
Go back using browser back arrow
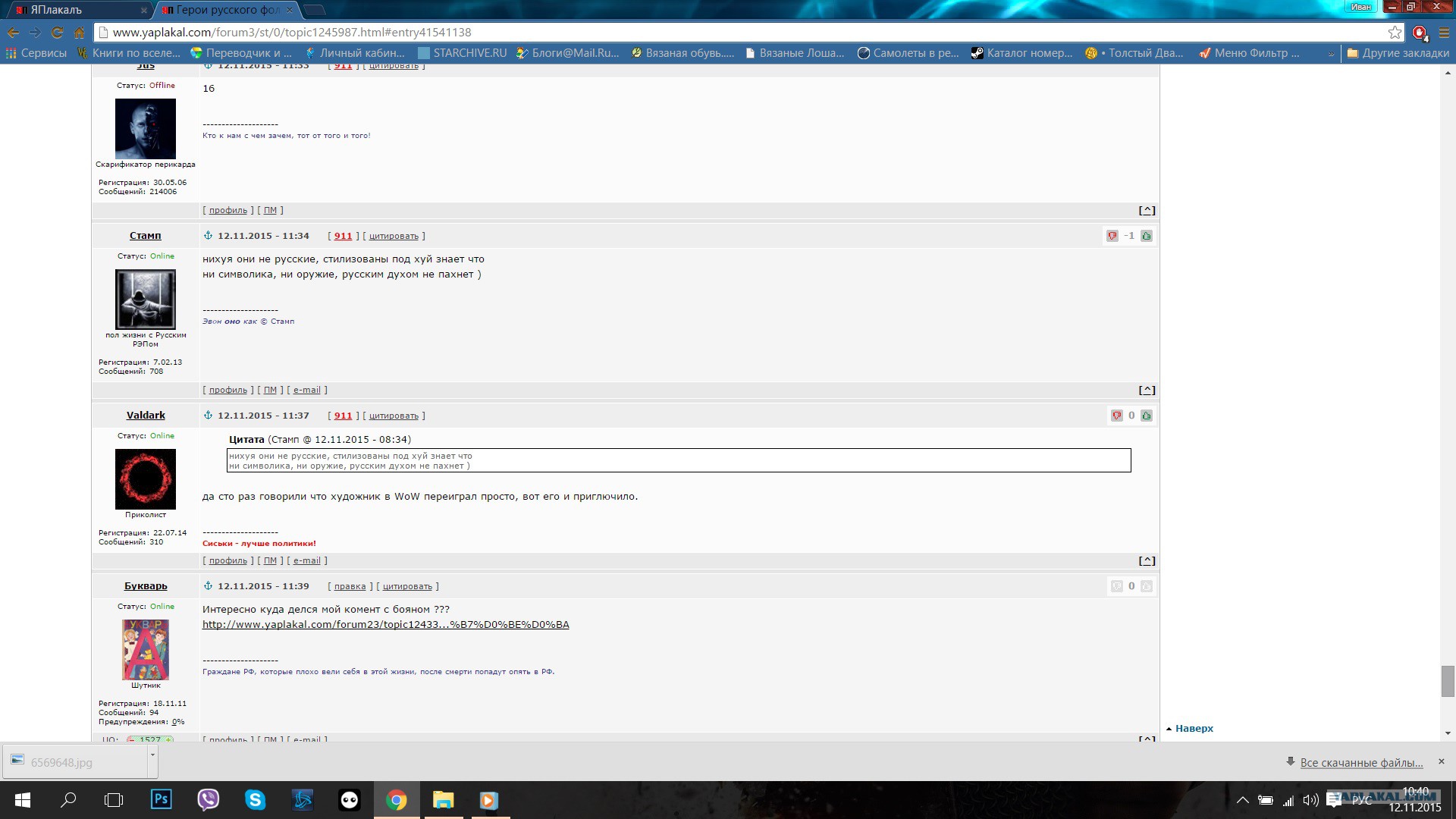tap(13, 33)
